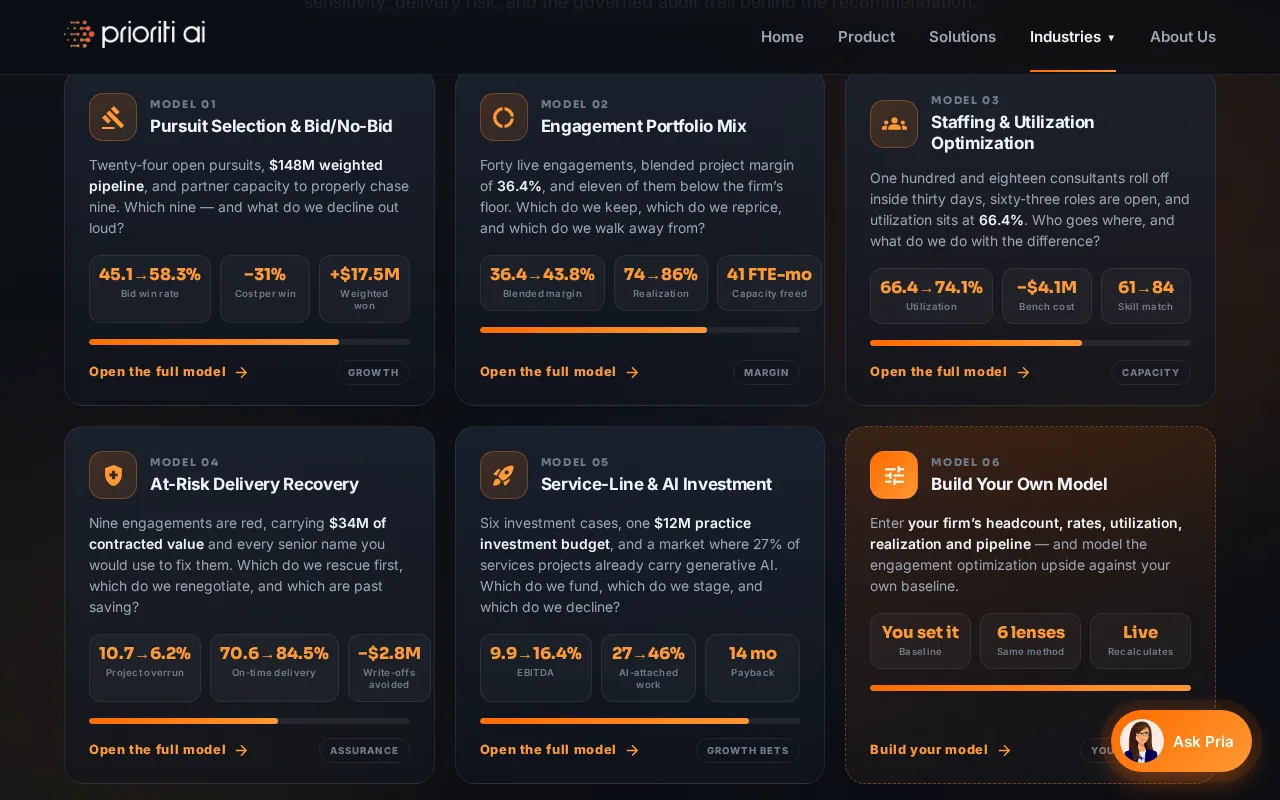Open the full model for Staffing & Utilization
1280x800 pixels.
click(949, 372)
